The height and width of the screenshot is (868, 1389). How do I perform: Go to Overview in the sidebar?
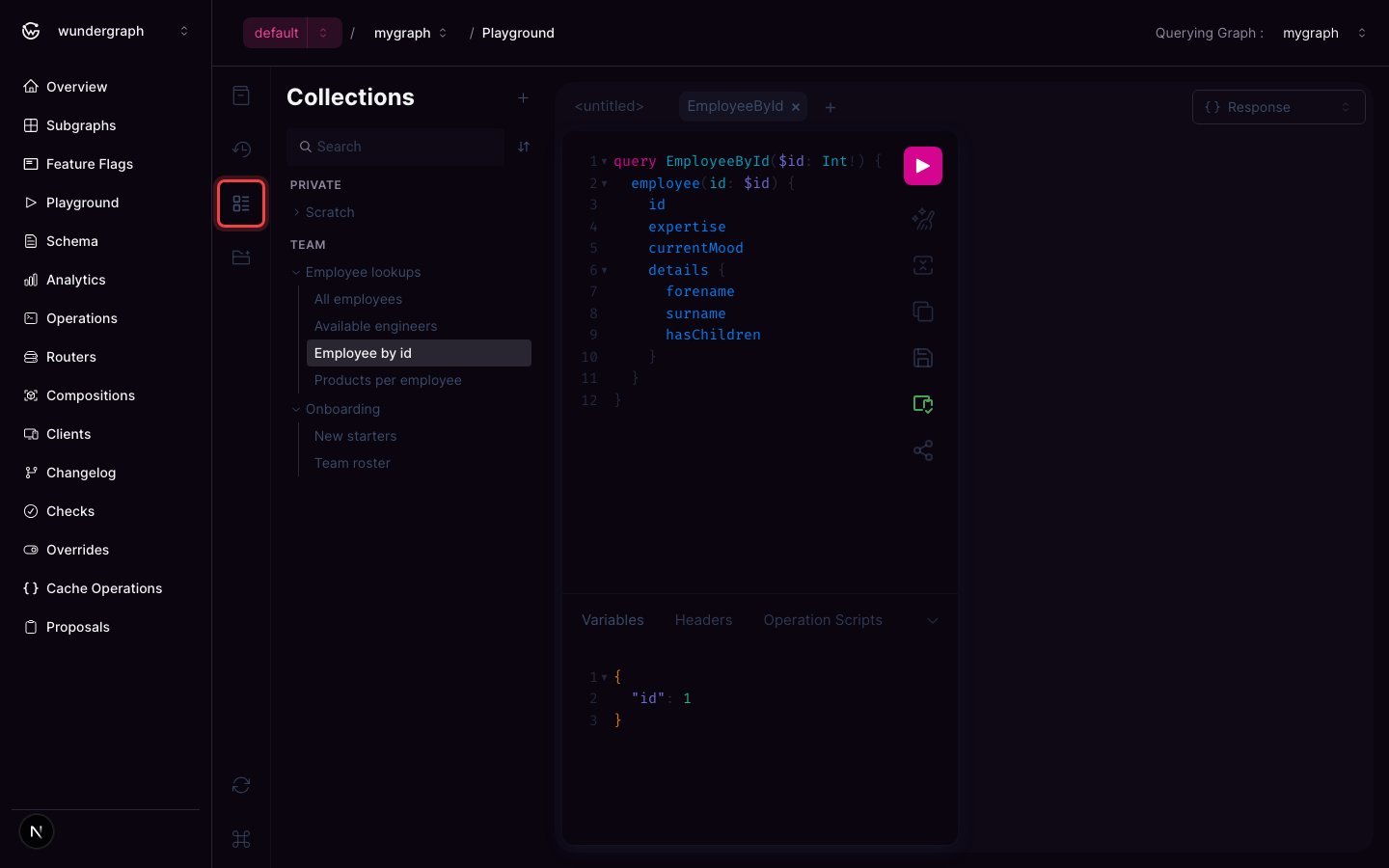(x=106, y=87)
